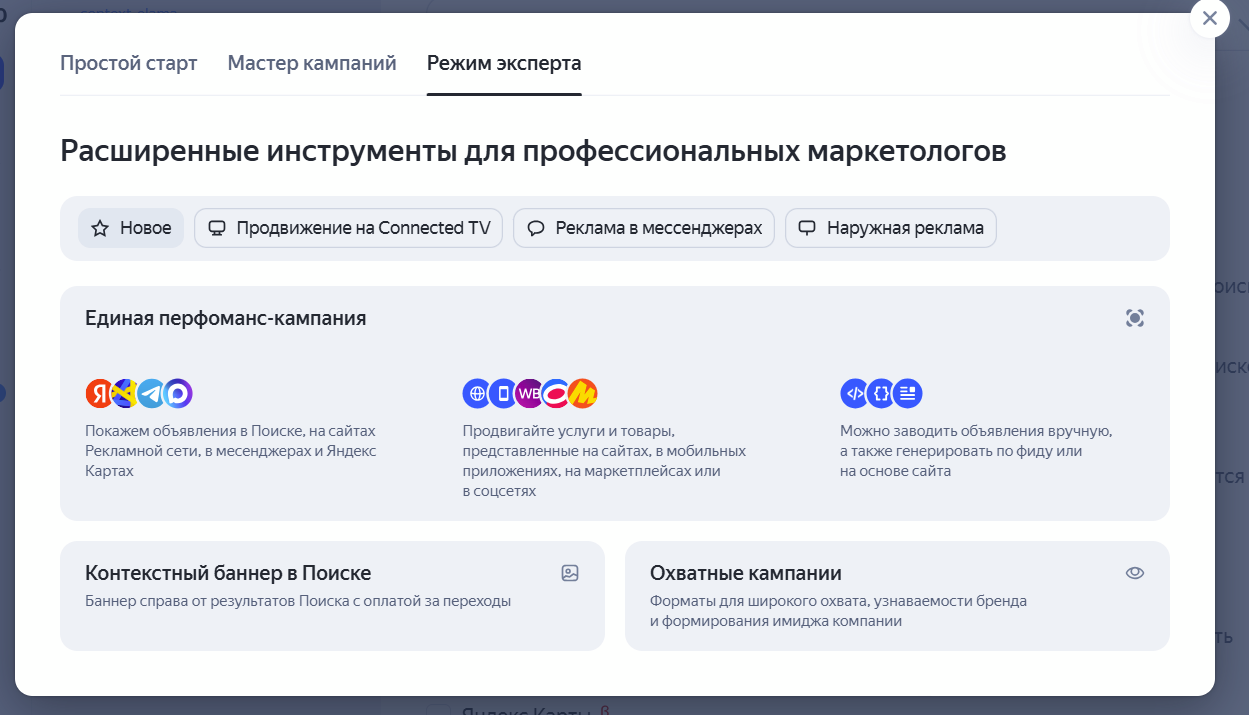Select the Режим эксперта tab
This screenshot has width=1249, height=715.
pos(504,63)
